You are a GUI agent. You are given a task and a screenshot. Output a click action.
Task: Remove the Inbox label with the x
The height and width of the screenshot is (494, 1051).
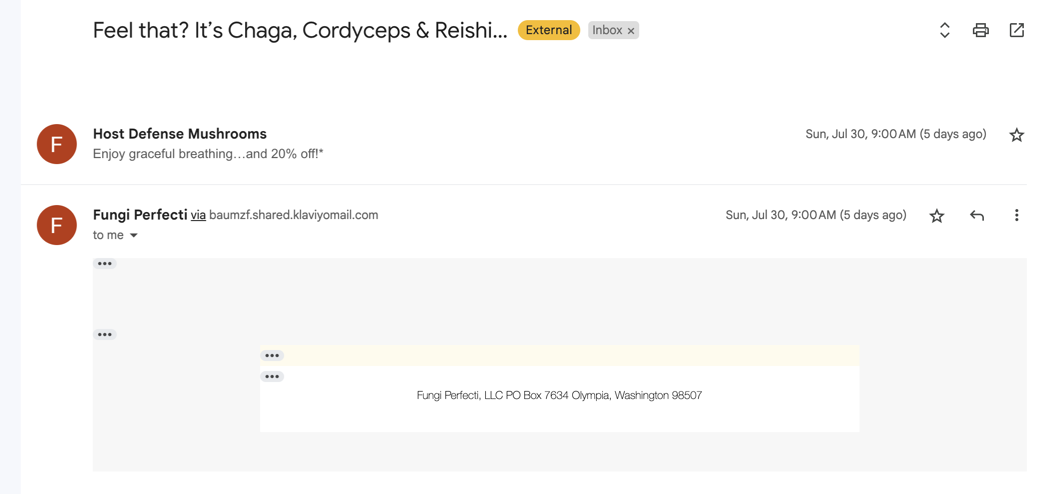631,31
